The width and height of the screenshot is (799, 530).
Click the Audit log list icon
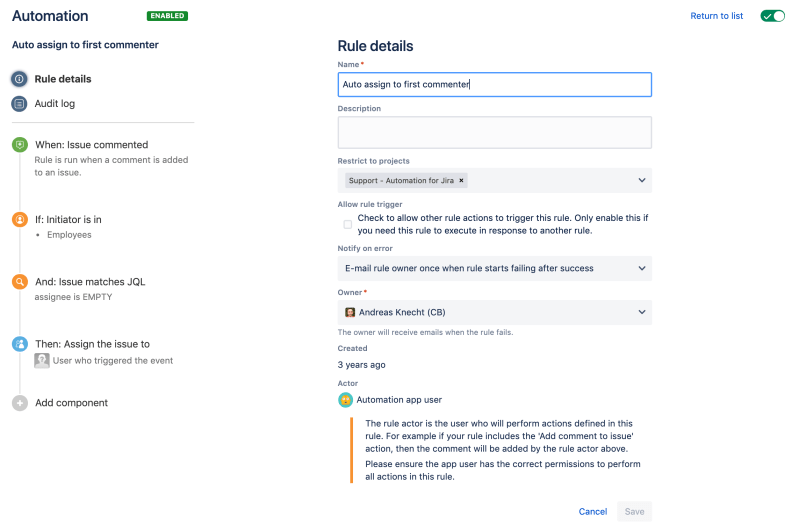[19, 103]
